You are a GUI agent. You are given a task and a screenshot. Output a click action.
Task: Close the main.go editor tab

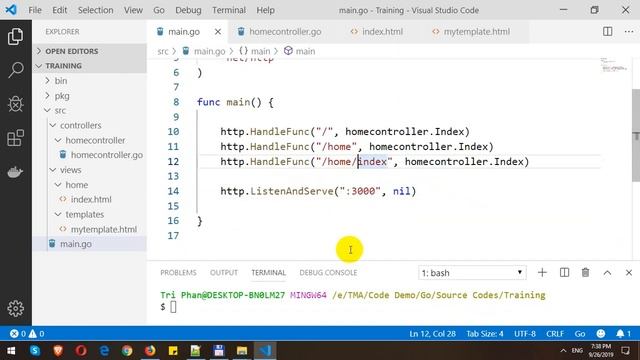[218, 31]
